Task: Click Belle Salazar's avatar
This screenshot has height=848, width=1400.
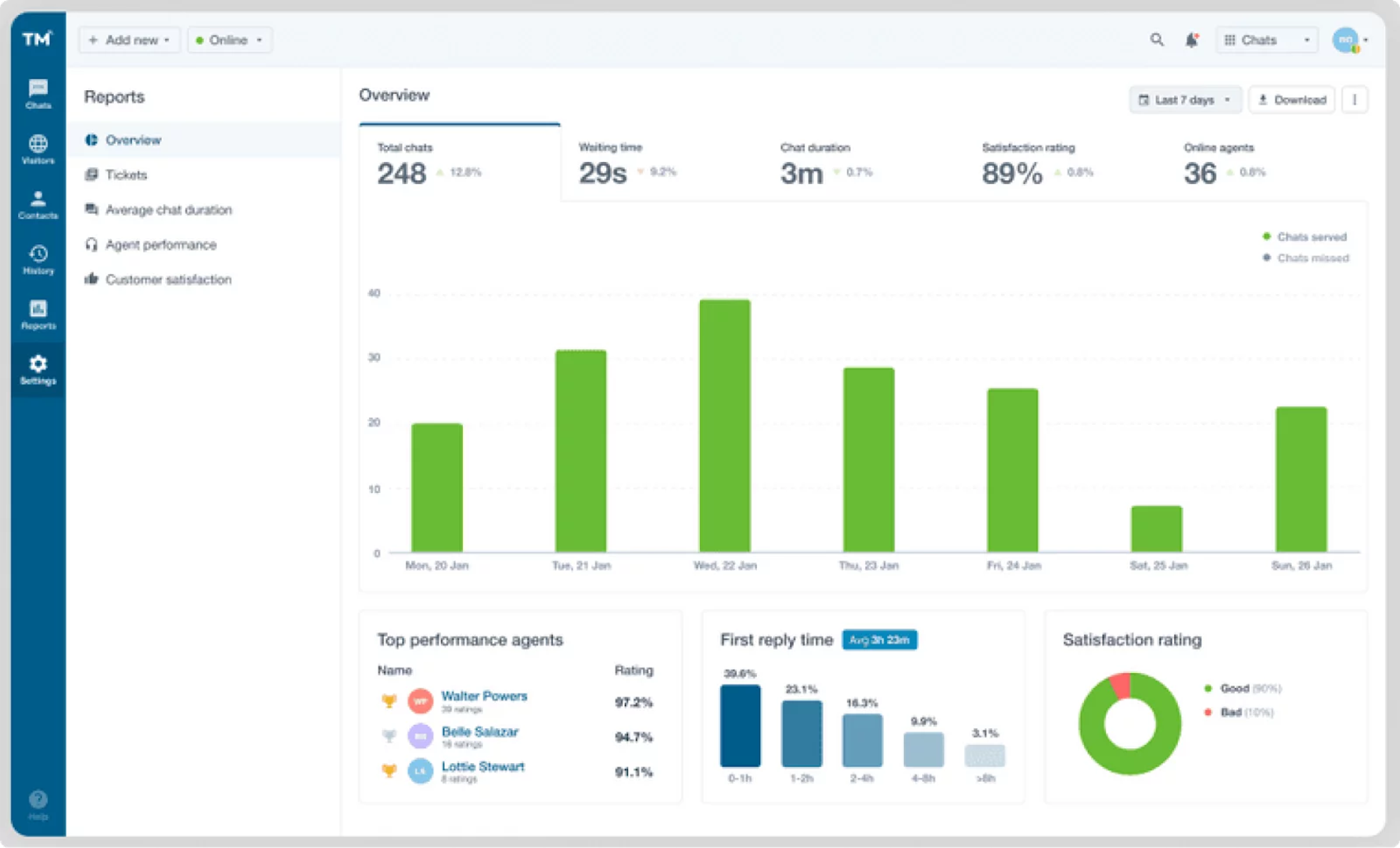Action: (x=420, y=736)
